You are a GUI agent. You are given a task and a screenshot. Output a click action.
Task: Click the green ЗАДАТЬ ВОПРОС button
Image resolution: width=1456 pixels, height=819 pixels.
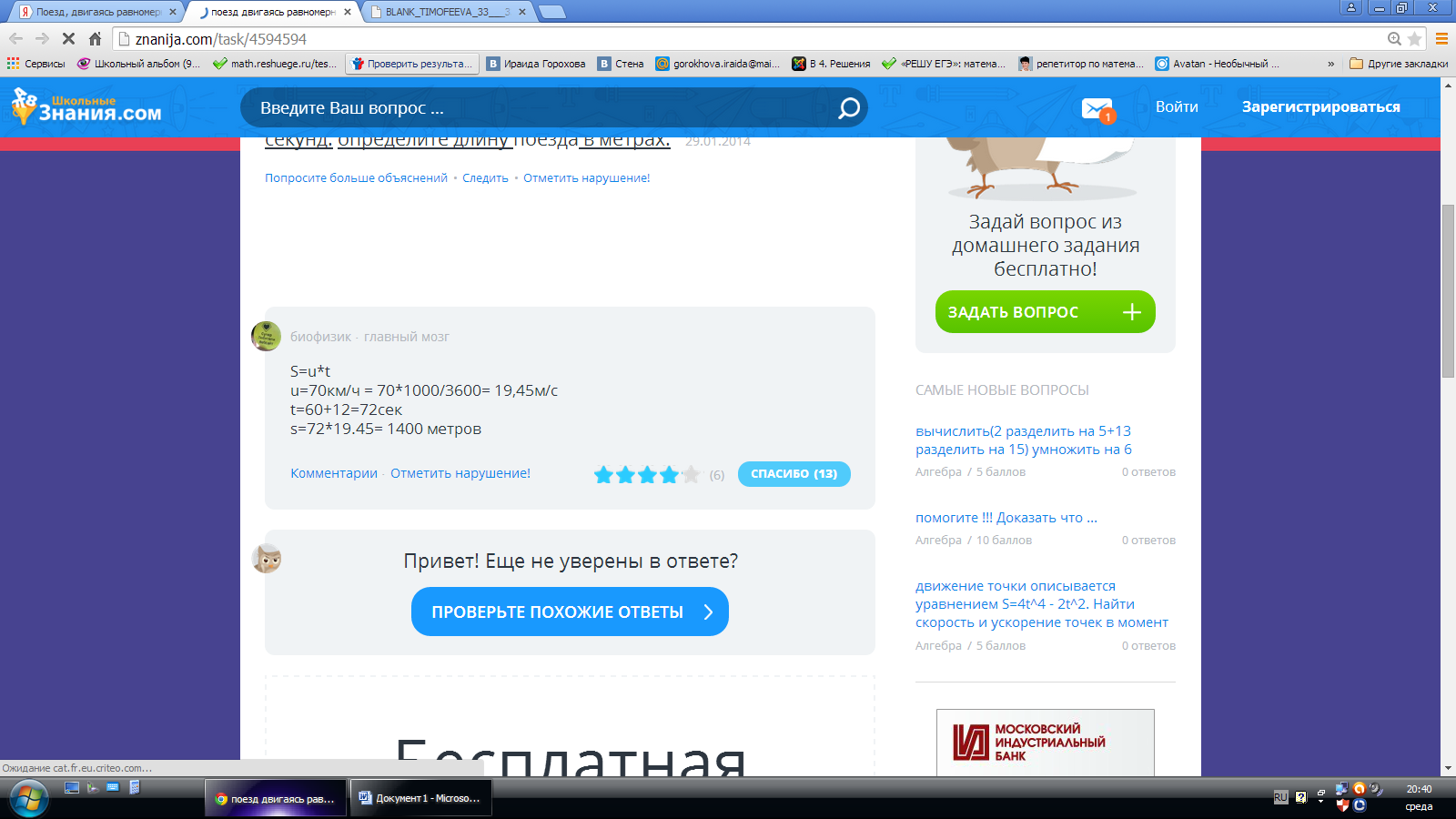[x=1045, y=312]
